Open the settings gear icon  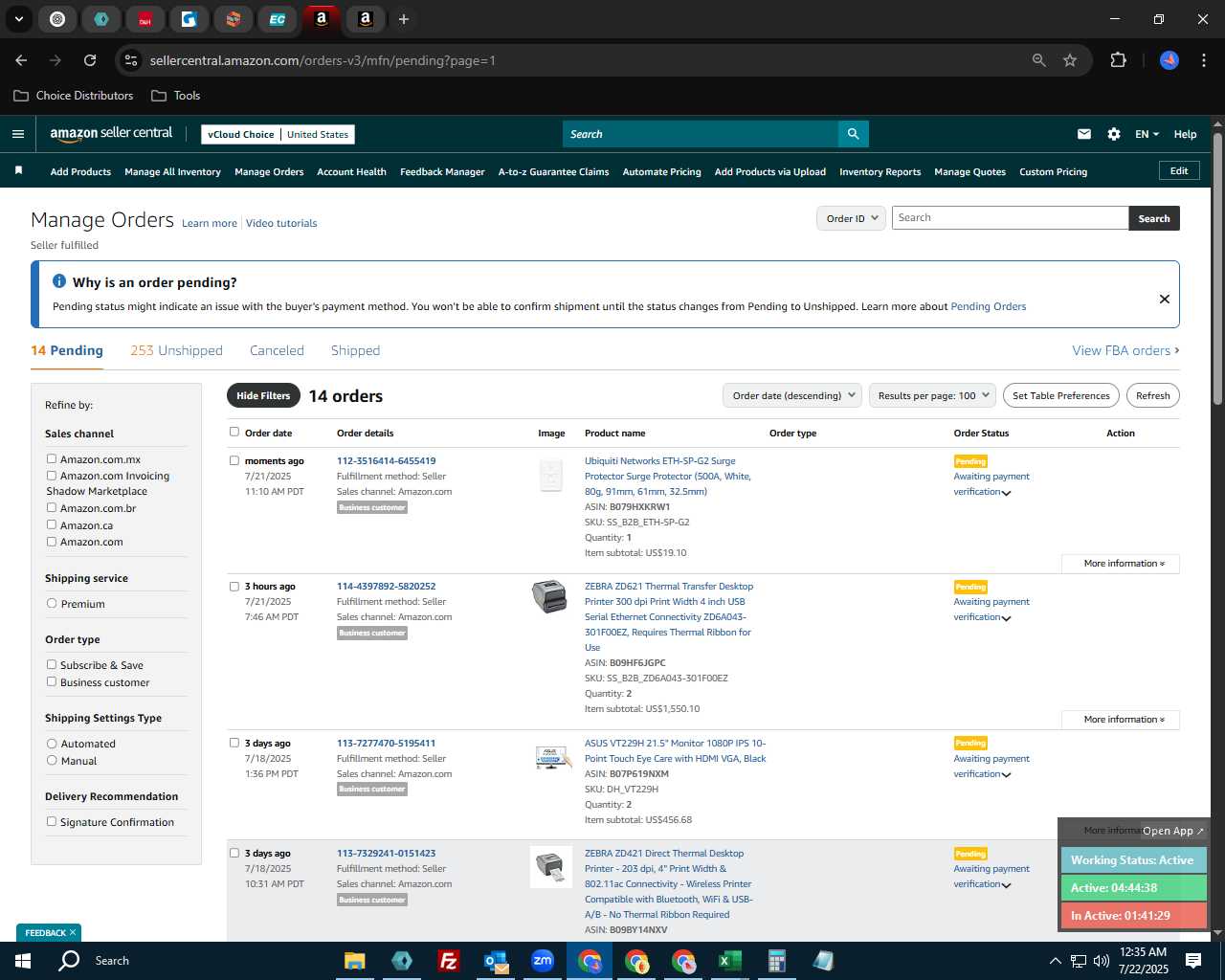pos(1114,134)
